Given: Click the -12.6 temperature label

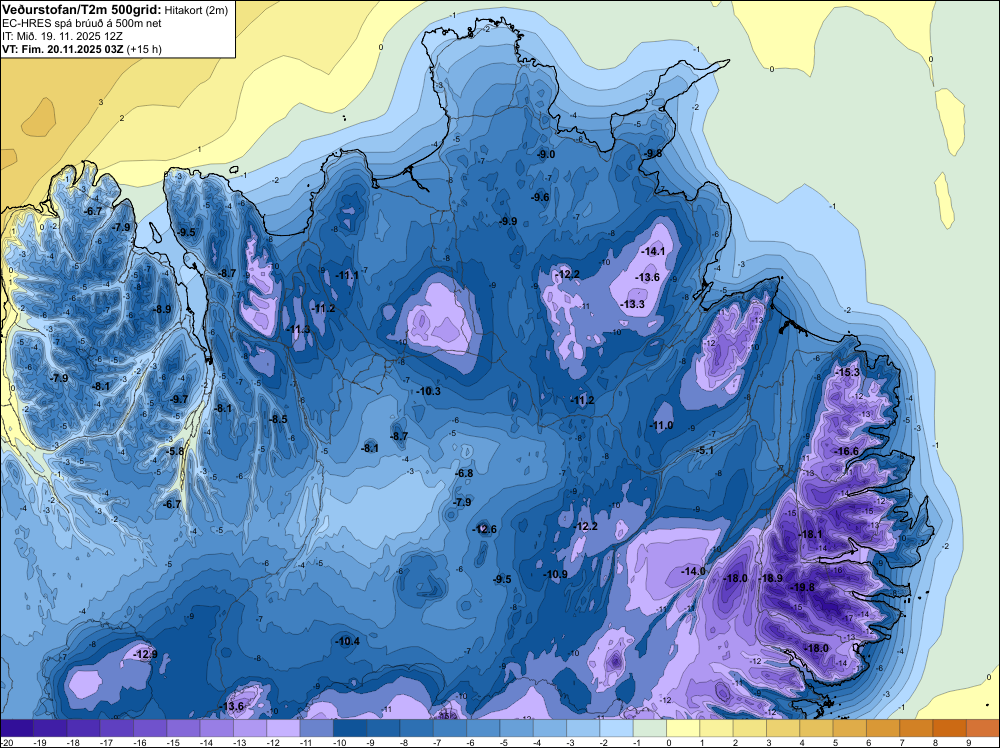Looking at the screenshot, I should 485,529.
